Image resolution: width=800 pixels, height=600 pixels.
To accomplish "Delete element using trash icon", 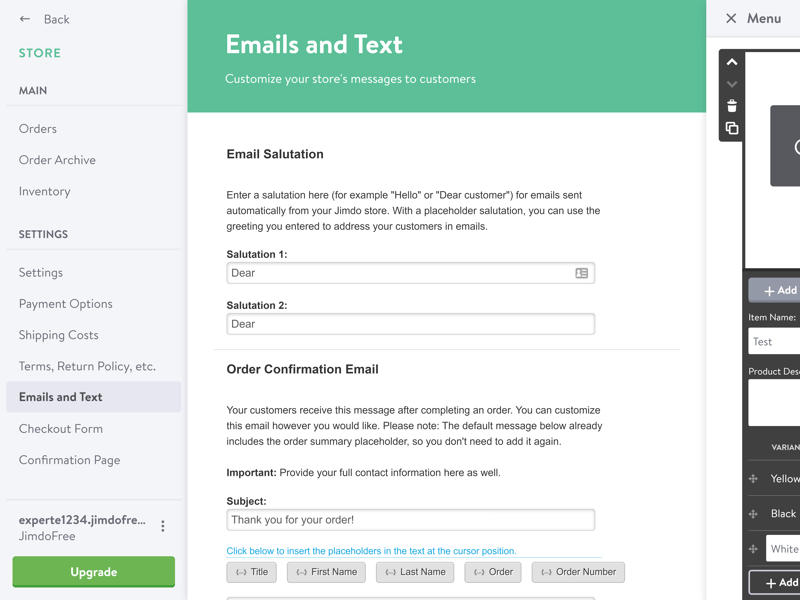I will pos(732,106).
